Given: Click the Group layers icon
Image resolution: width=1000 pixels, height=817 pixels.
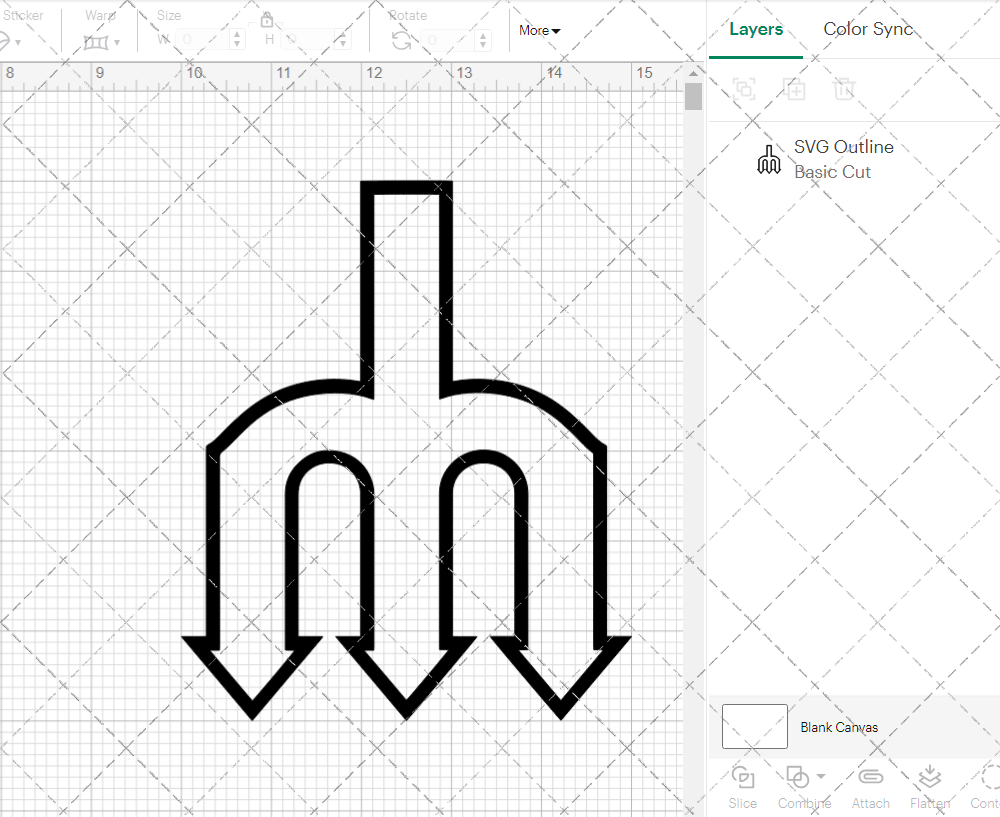Looking at the screenshot, I should (x=743, y=89).
